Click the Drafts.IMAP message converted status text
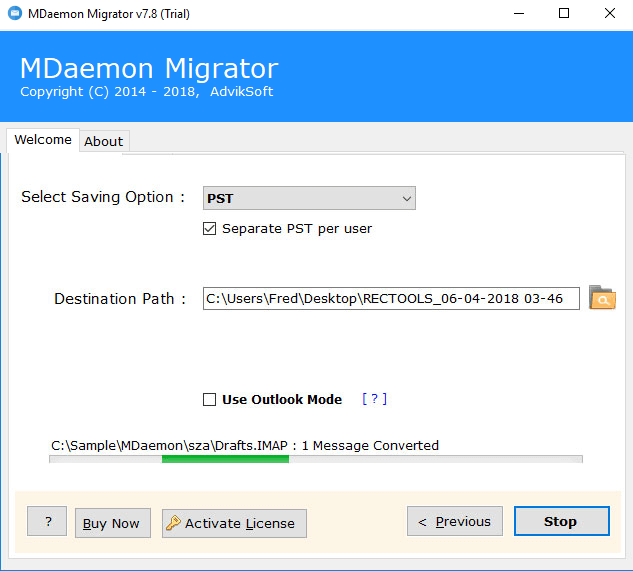 coord(245,445)
